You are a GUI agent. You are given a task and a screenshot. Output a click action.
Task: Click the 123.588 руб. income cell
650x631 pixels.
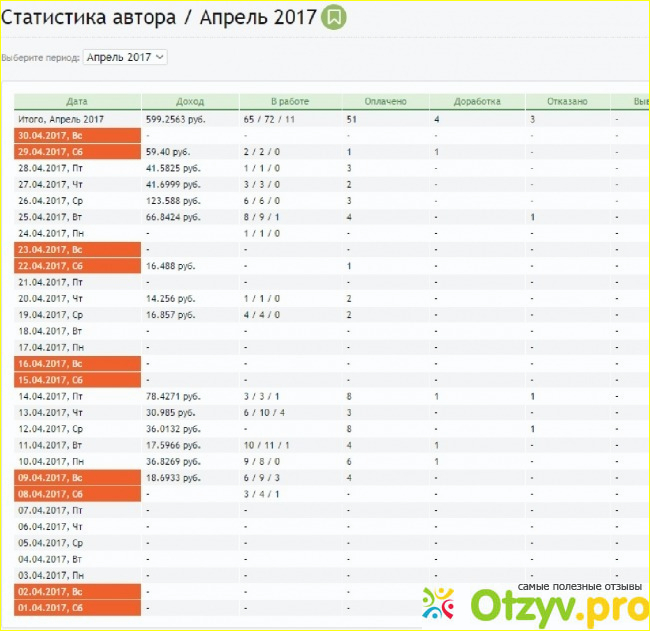point(172,200)
